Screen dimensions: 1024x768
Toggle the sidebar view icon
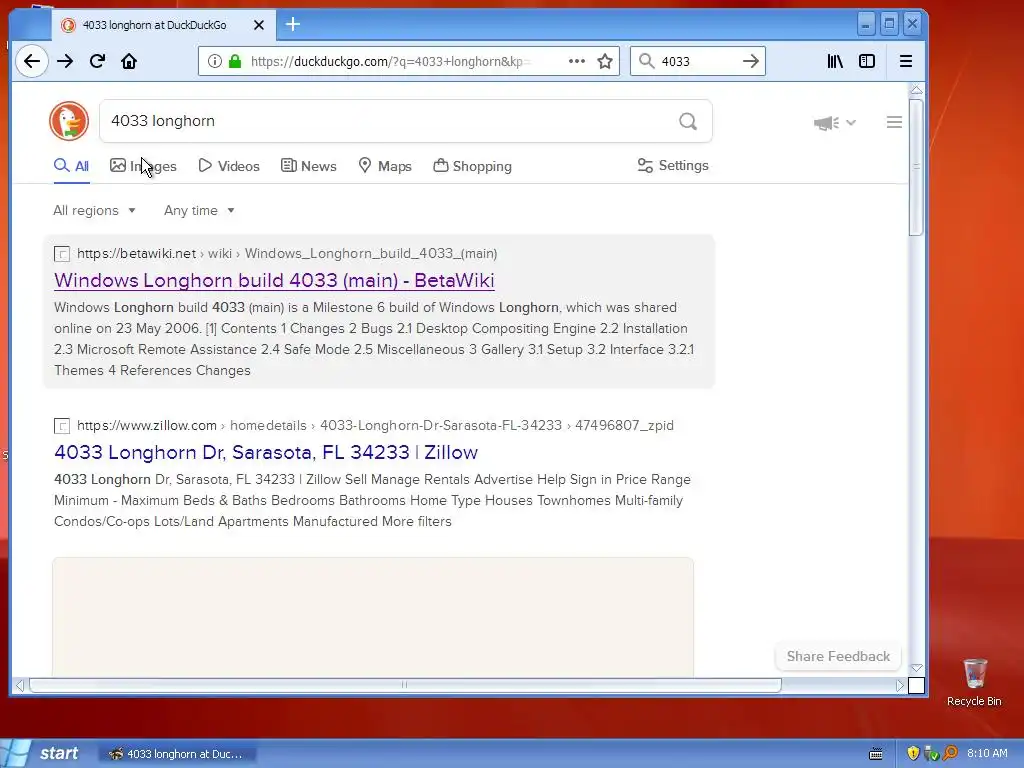[x=867, y=61]
